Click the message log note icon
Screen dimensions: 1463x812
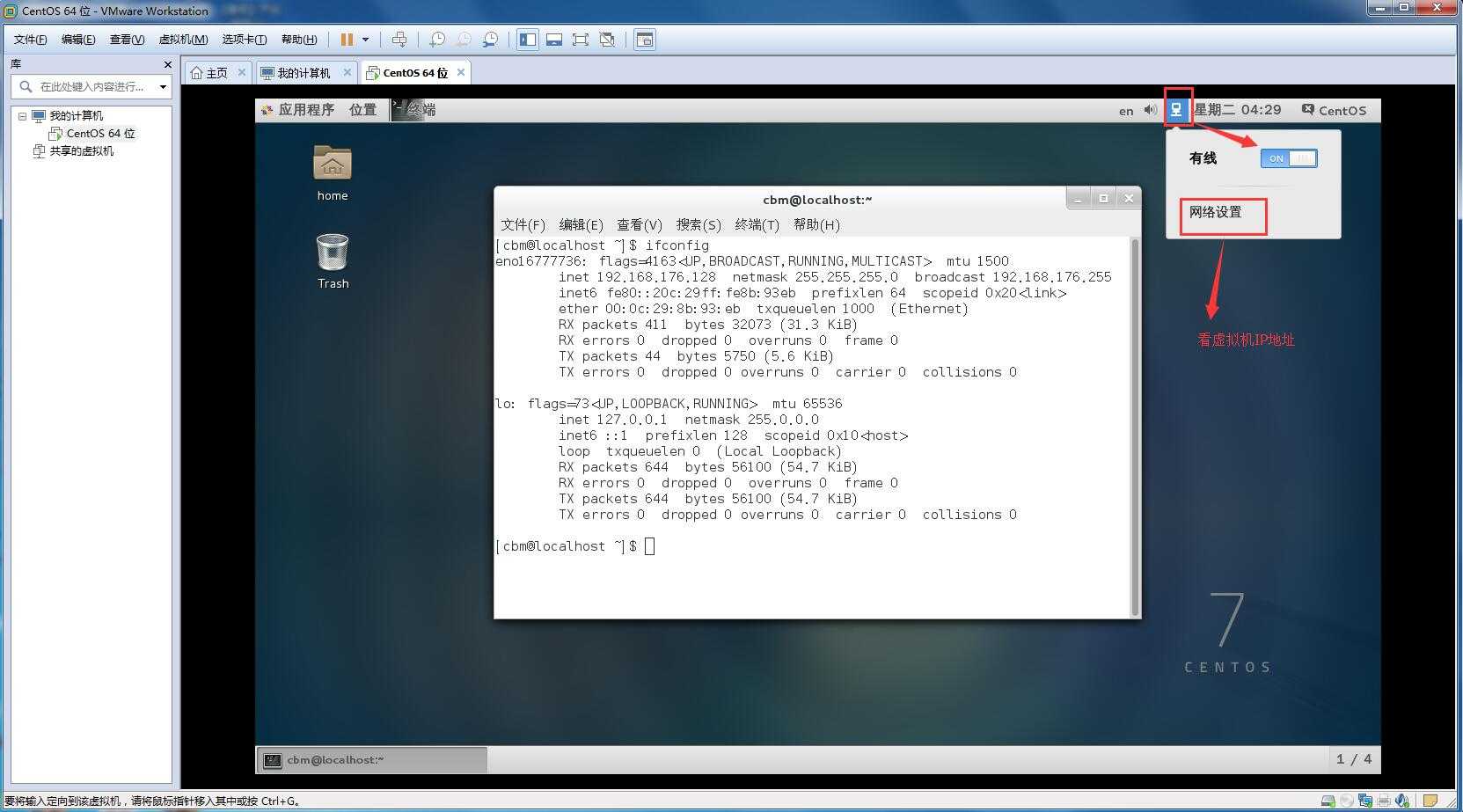[1431, 801]
